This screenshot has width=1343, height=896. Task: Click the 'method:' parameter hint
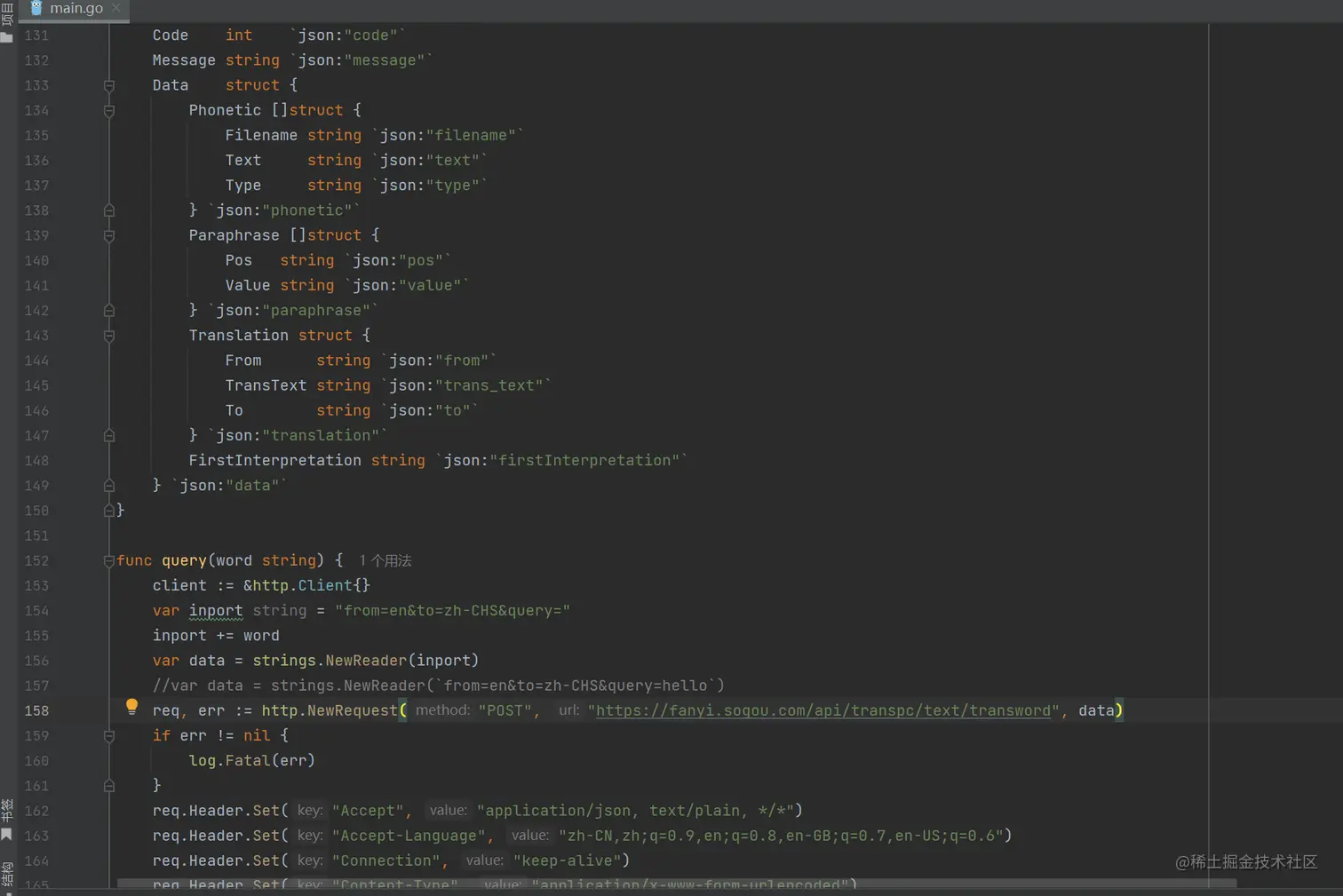coord(442,710)
